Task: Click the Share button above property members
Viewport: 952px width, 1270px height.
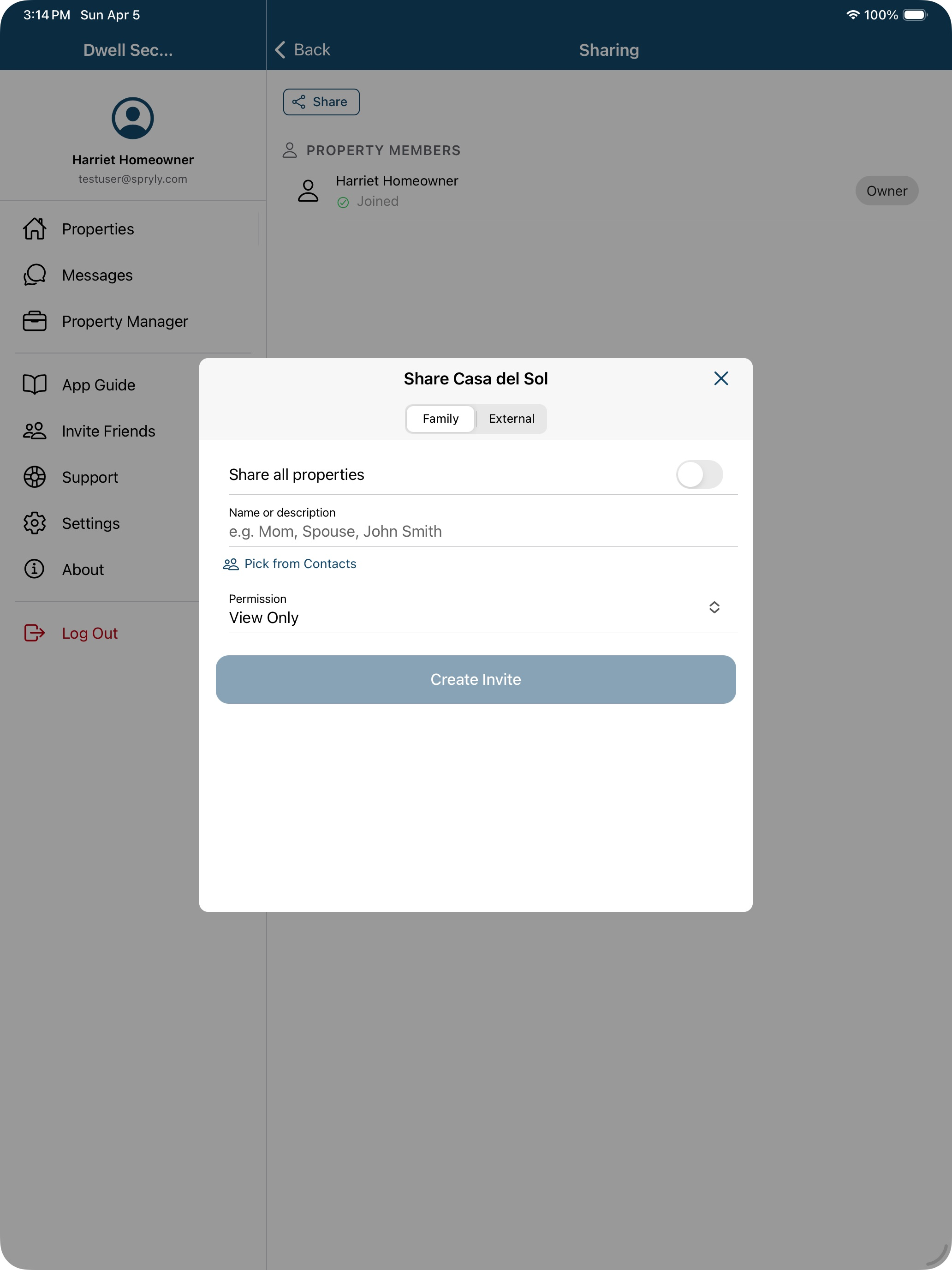Action: 321,102
